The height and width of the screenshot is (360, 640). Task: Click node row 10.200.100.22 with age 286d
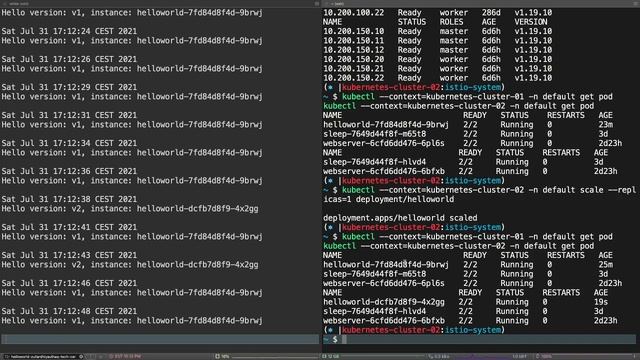[438, 13]
